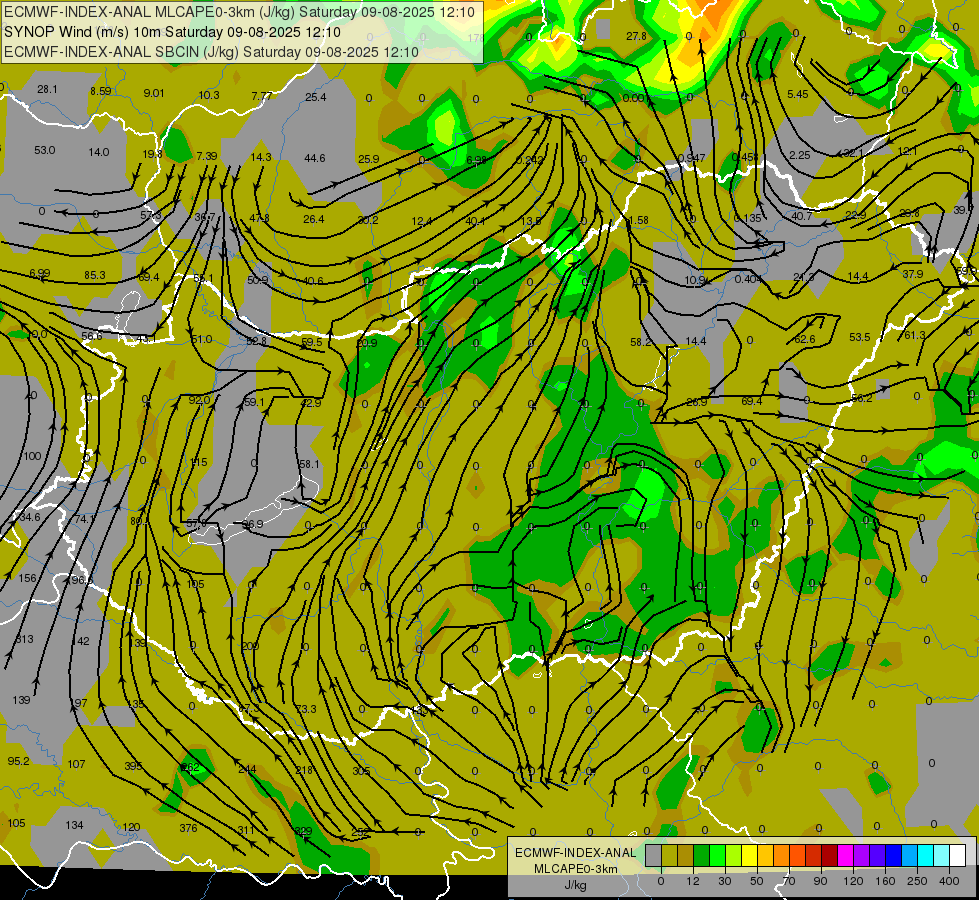Click the dark green legend swatch after 12
Screen dimensions: 979x900
[702, 855]
